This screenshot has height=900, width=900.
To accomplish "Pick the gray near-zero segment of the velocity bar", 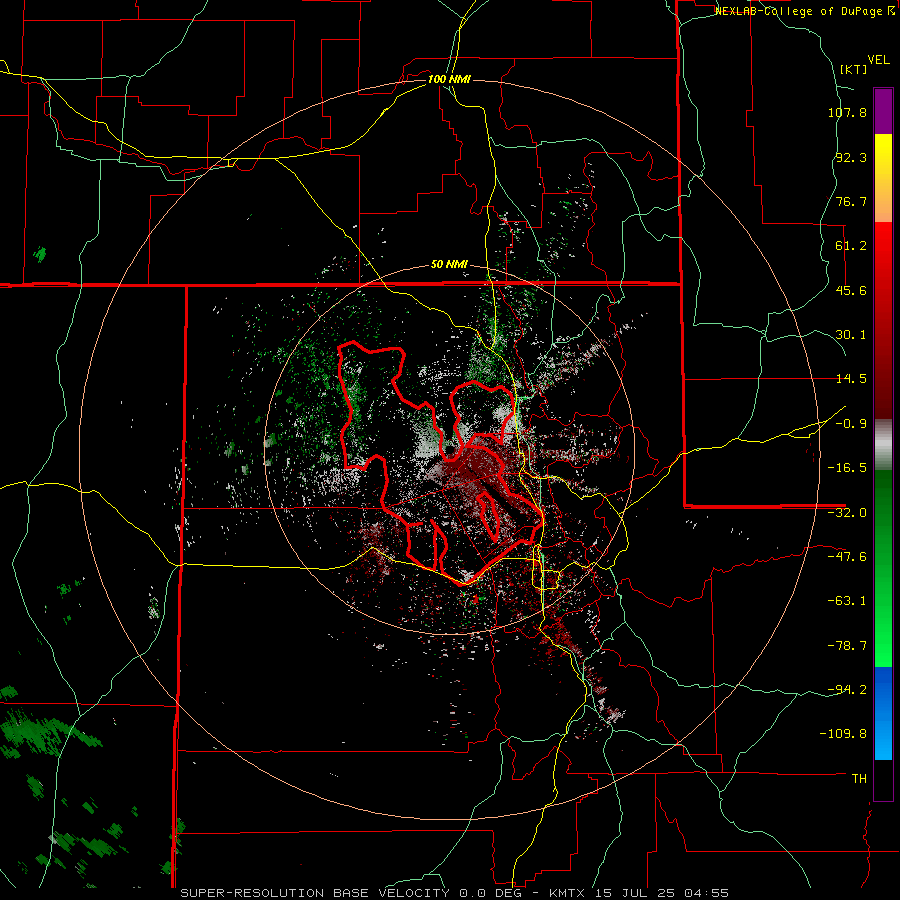I will (883, 445).
